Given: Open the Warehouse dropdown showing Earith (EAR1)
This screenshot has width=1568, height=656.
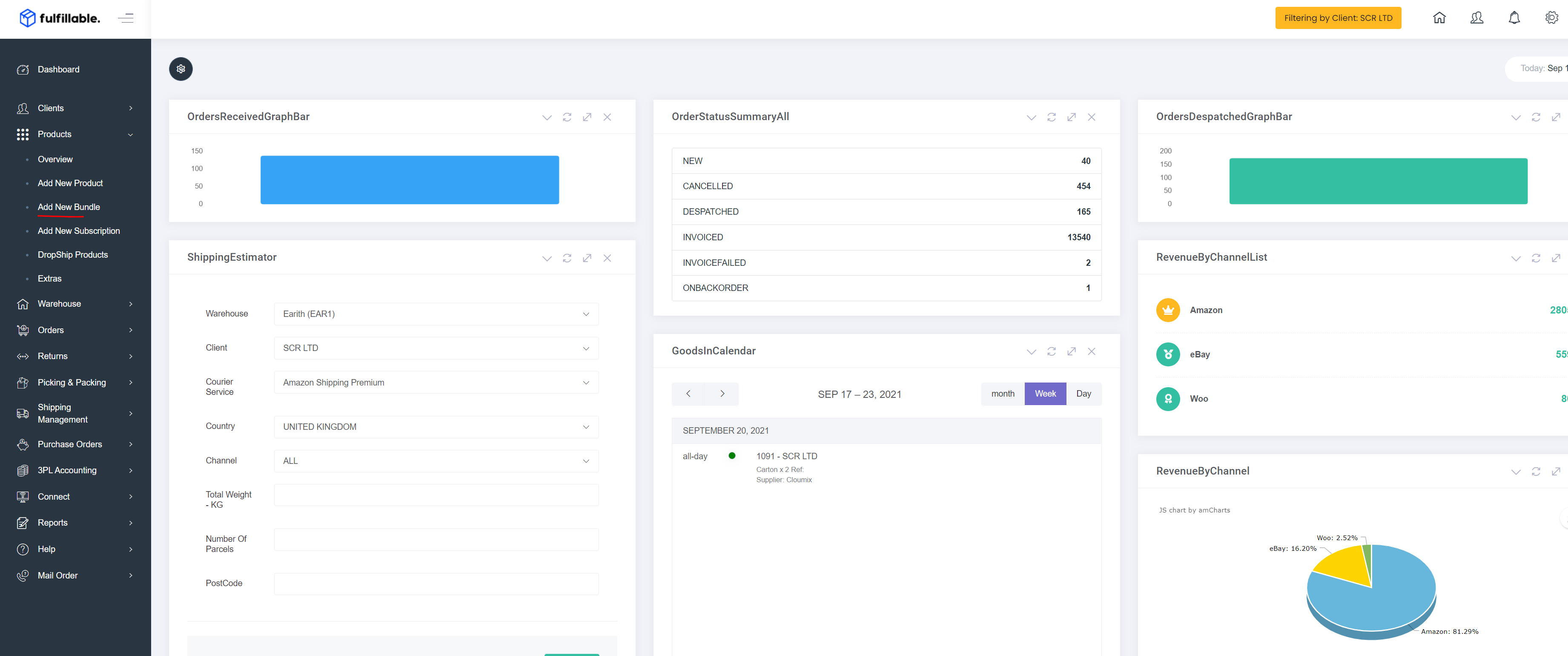Looking at the screenshot, I should [436, 314].
